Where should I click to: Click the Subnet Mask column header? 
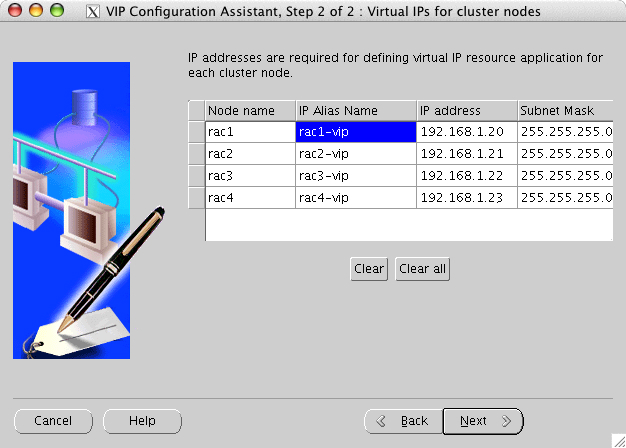click(x=565, y=110)
